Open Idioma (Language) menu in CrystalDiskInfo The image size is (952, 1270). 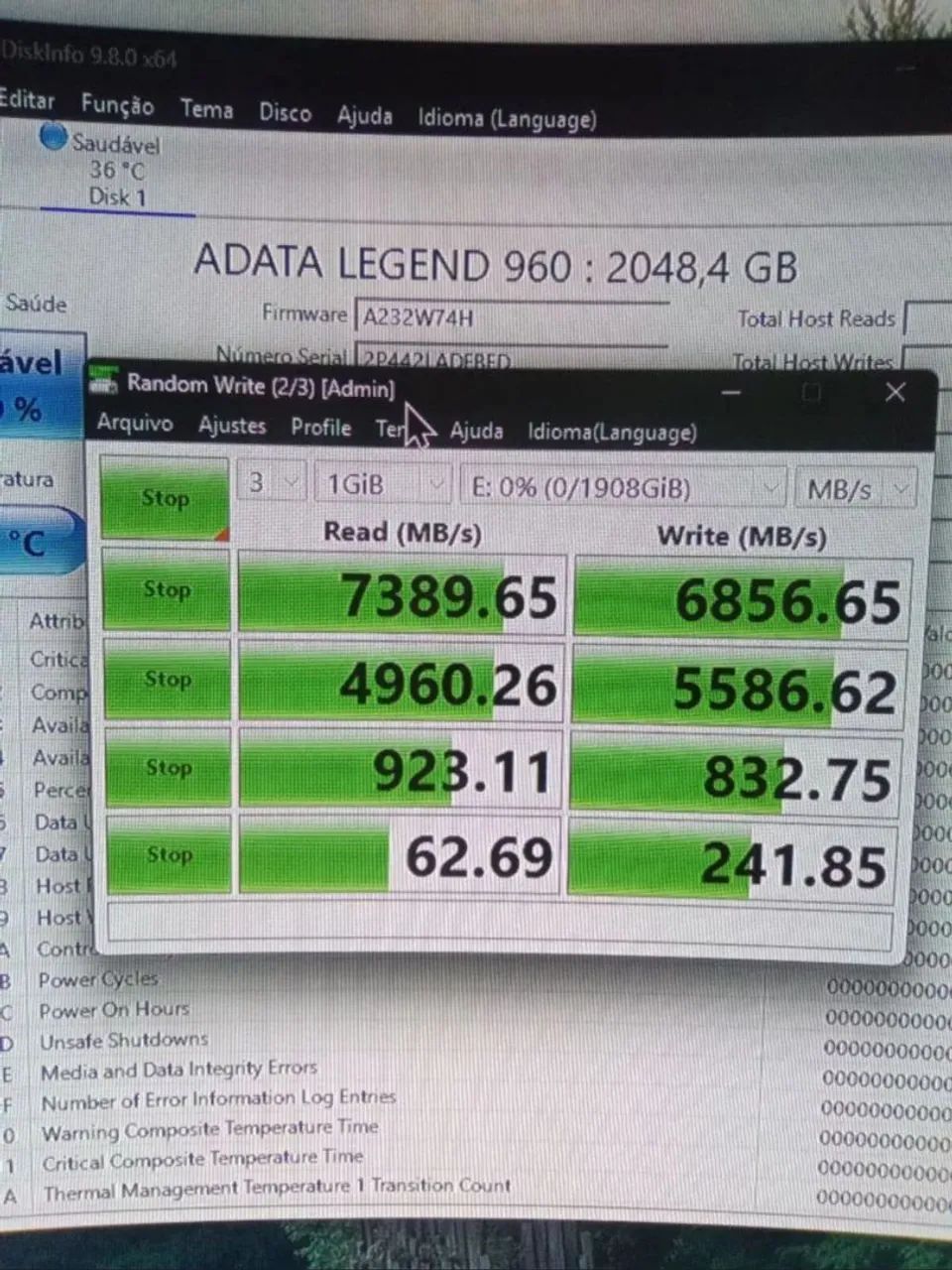pyautogui.click(x=507, y=119)
